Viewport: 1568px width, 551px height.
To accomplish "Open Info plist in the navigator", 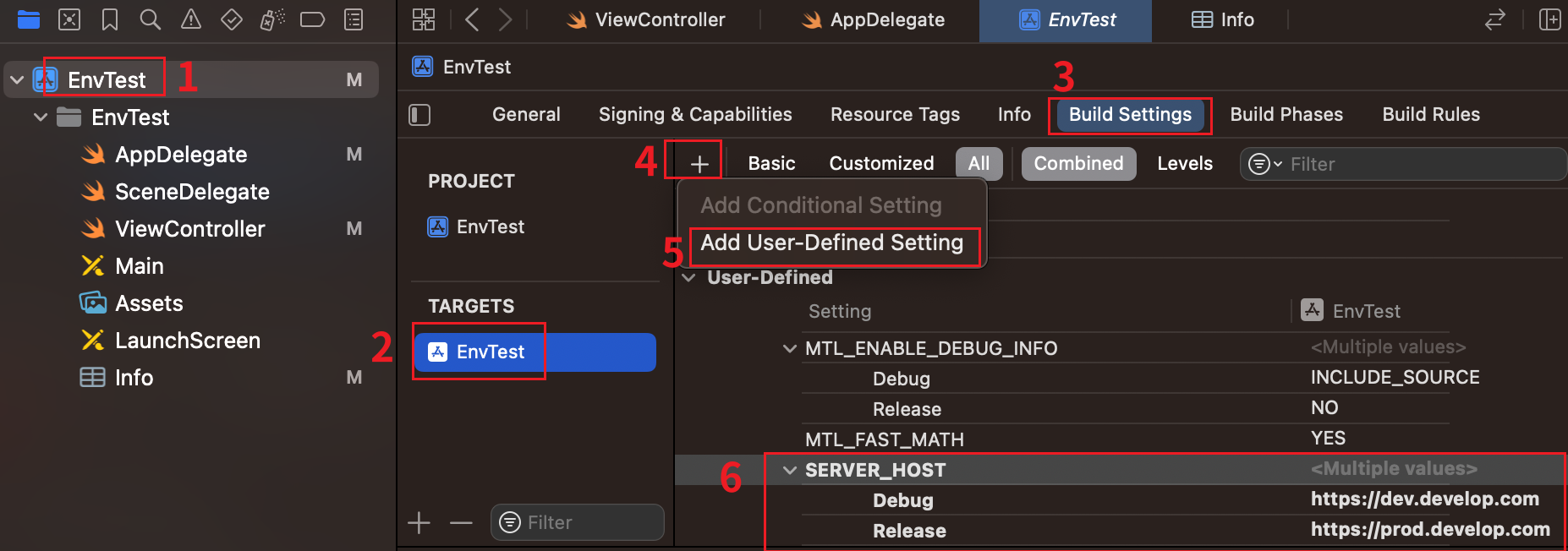I will click(x=134, y=378).
